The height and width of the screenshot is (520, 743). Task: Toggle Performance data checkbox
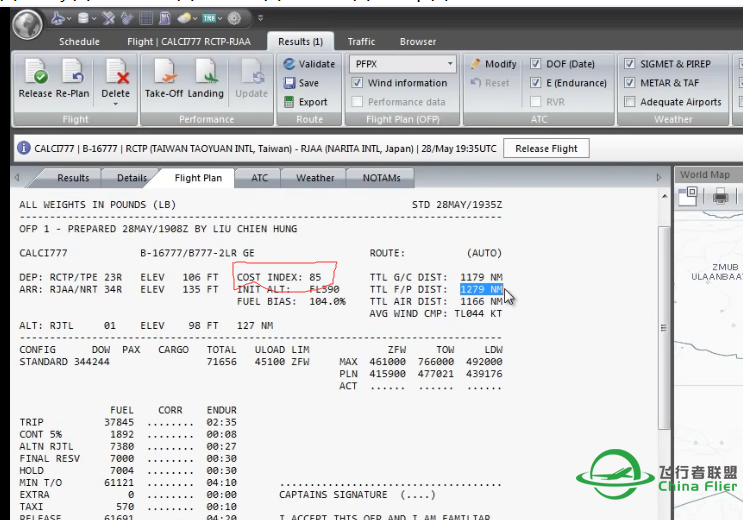(x=357, y=102)
